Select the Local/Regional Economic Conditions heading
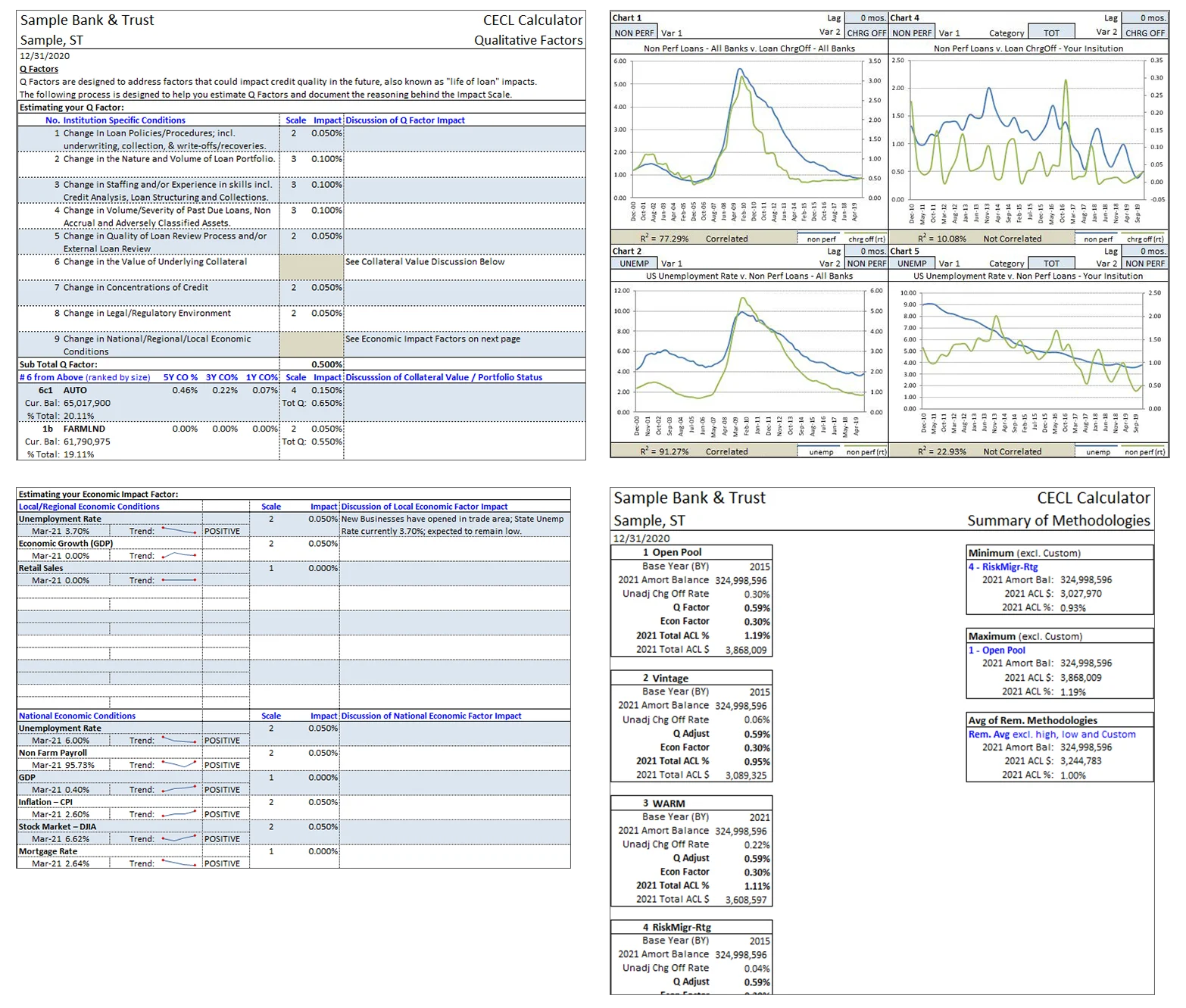This screenshot has width=1186, height=1008. pos(89,507)
